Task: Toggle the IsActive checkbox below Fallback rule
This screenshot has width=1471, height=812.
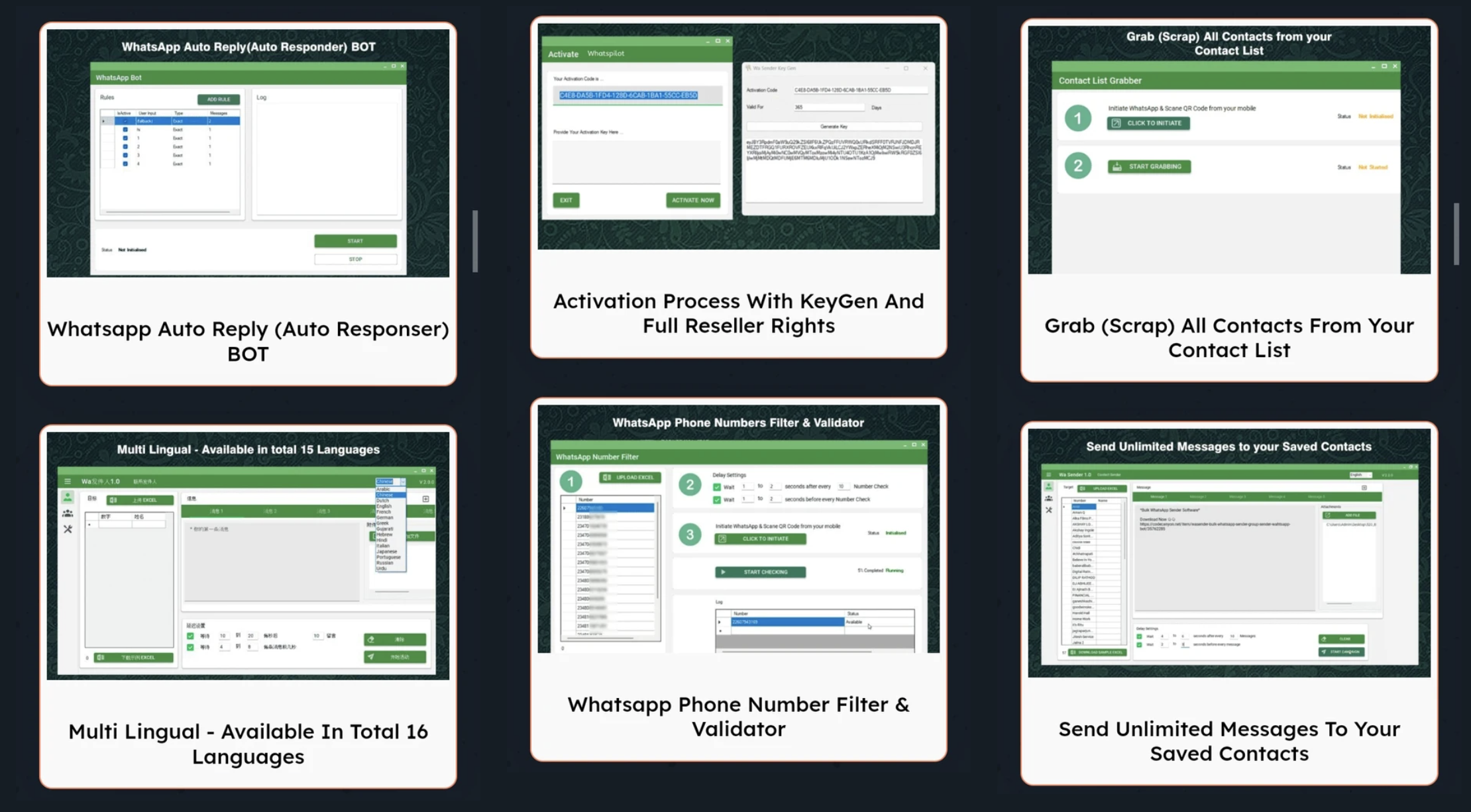Action: point(125,130)
